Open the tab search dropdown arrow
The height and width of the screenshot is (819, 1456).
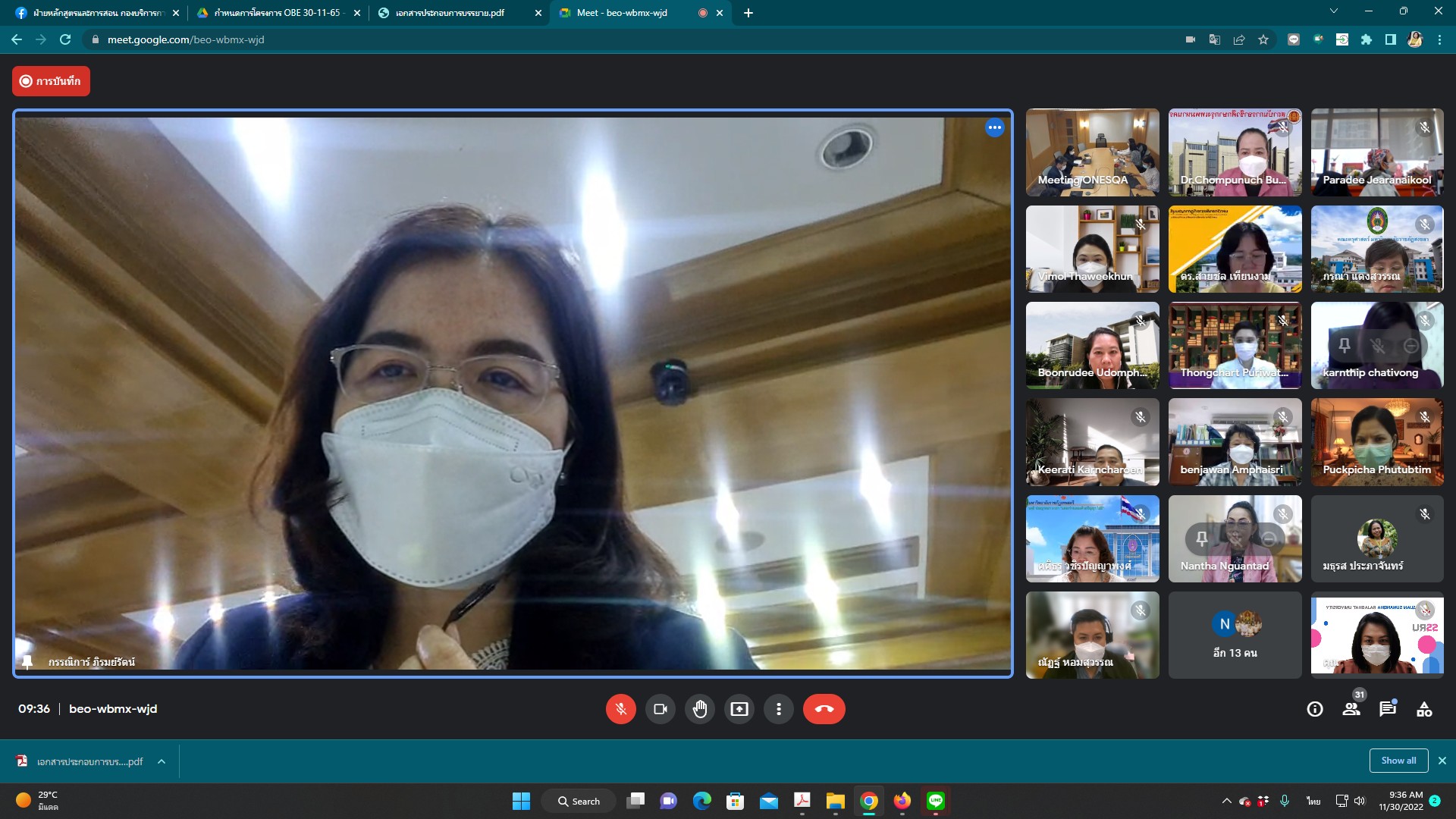point(1333,11)
